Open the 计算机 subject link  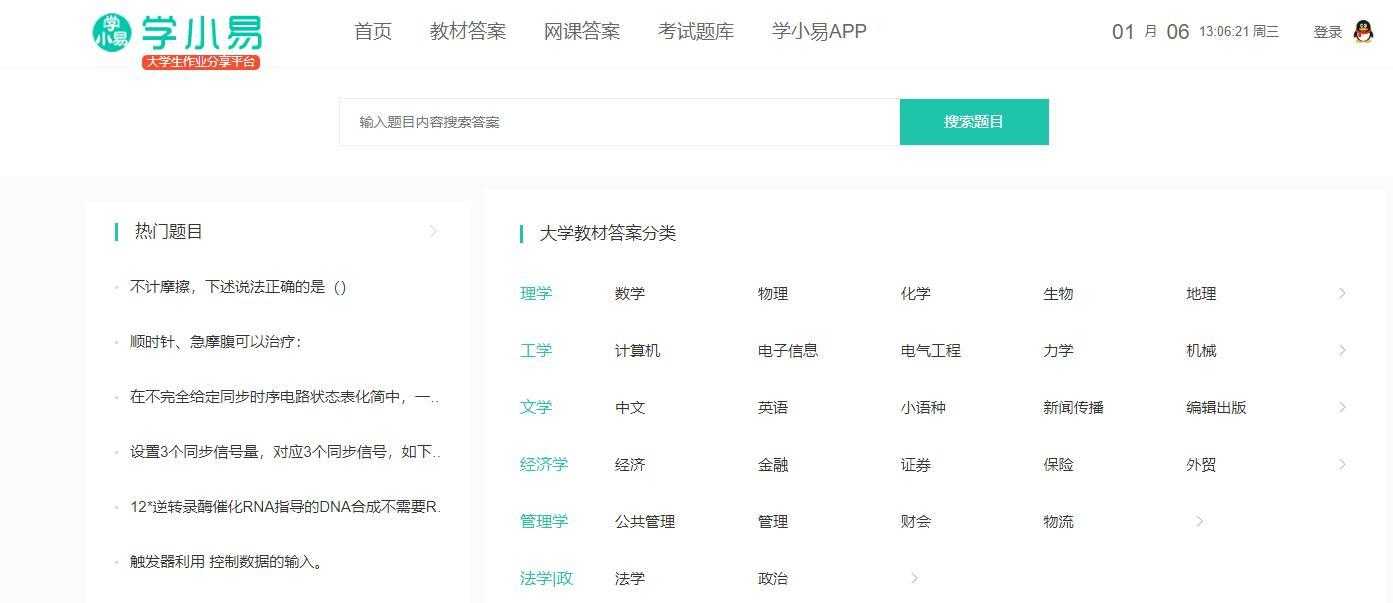638,351
